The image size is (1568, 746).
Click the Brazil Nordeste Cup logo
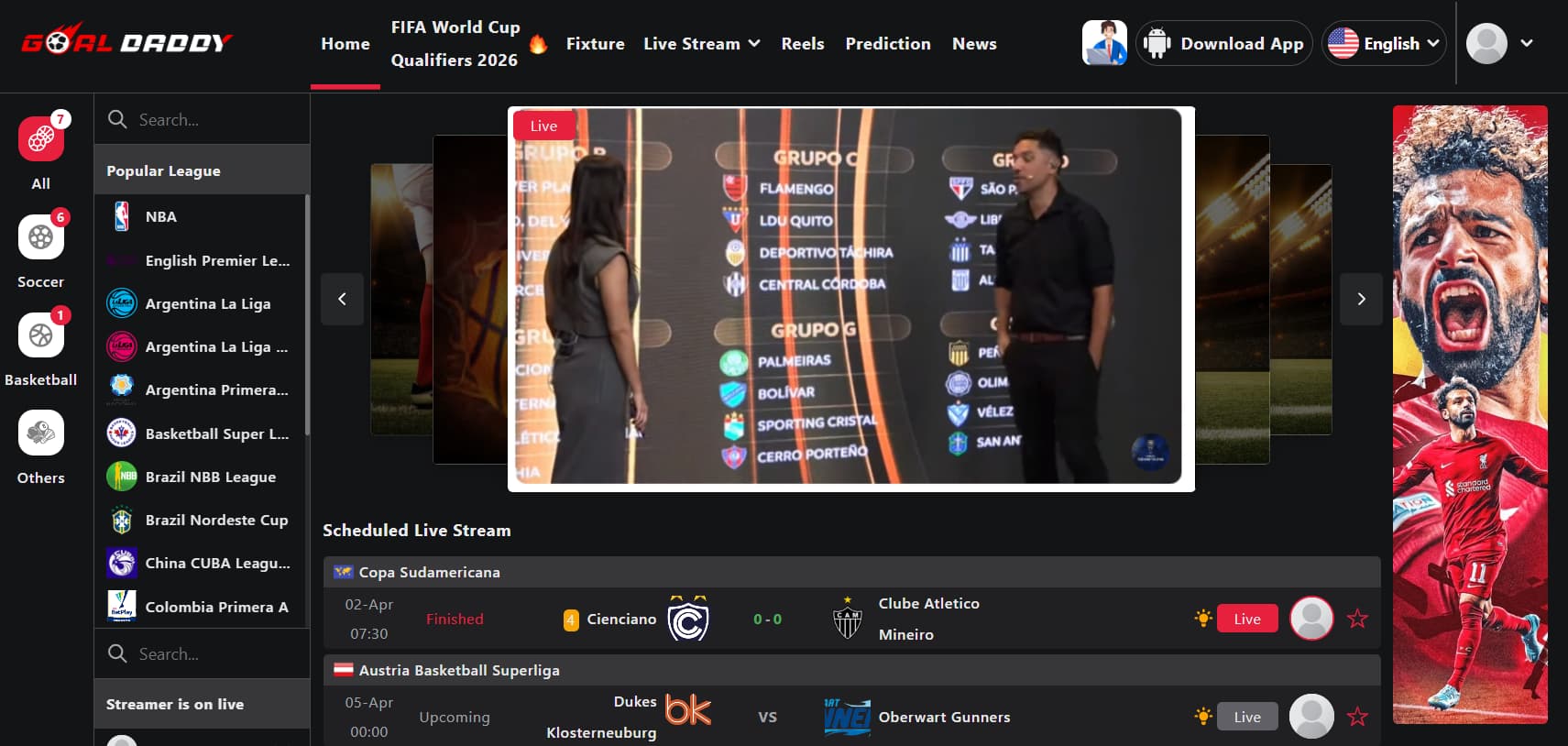(x=121, y=520)
